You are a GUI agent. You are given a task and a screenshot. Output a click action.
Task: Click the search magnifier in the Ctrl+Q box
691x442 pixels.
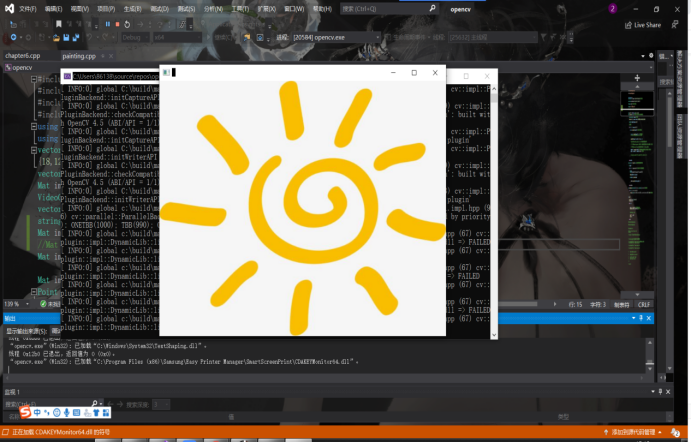(x=432, y=8)
